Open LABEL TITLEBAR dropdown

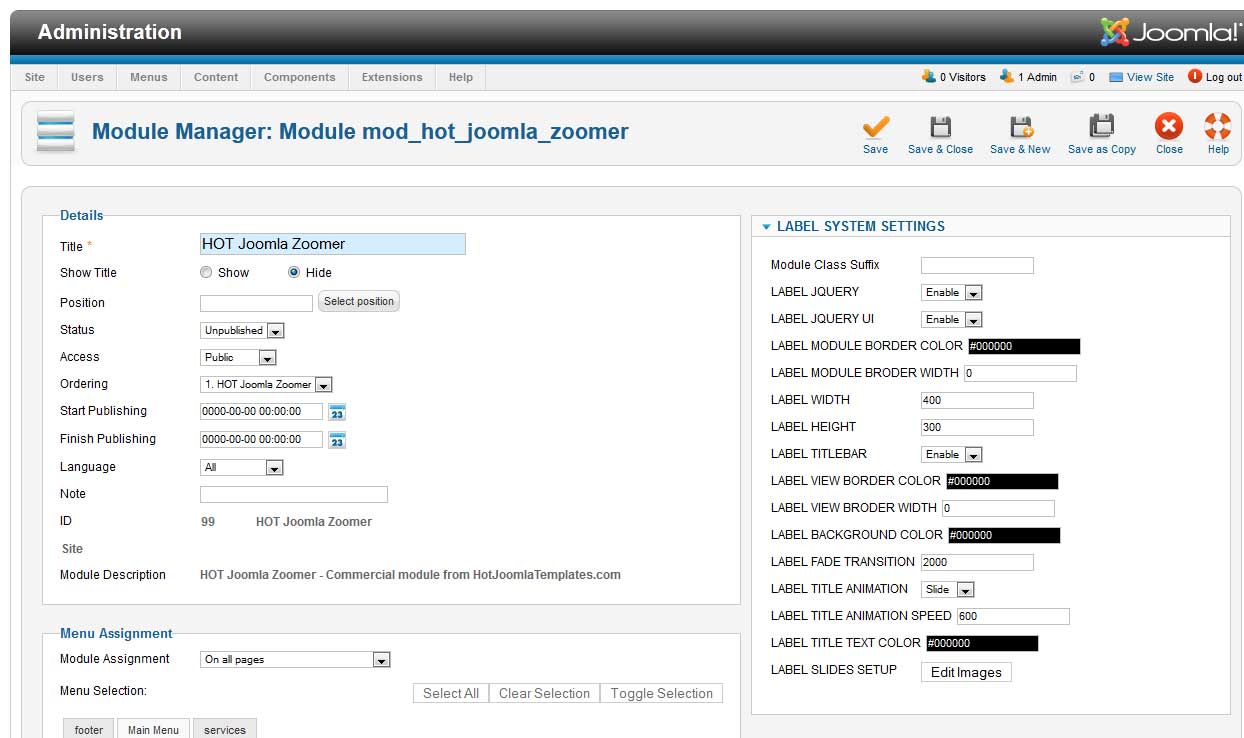pyautogui.click(x=951, y=454)
